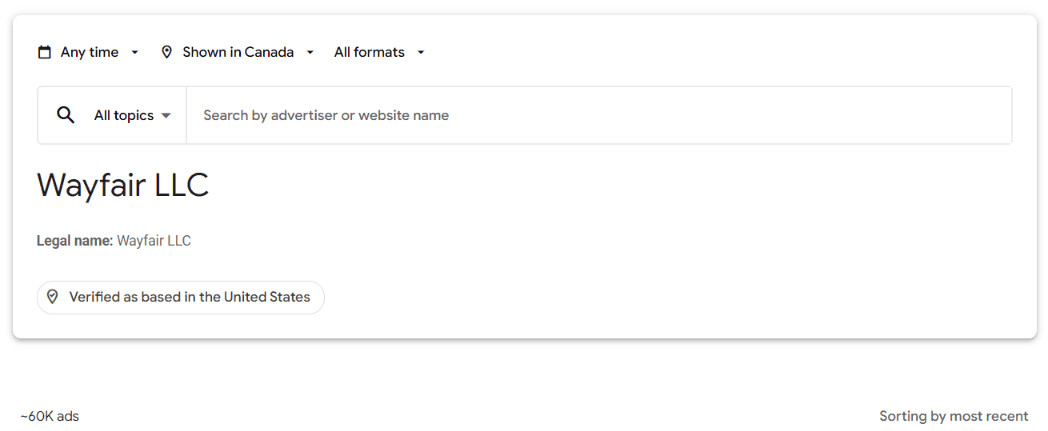Screen dimensions: 1048x431
Task: Click the Legal name label
Action: click(75, 241)
